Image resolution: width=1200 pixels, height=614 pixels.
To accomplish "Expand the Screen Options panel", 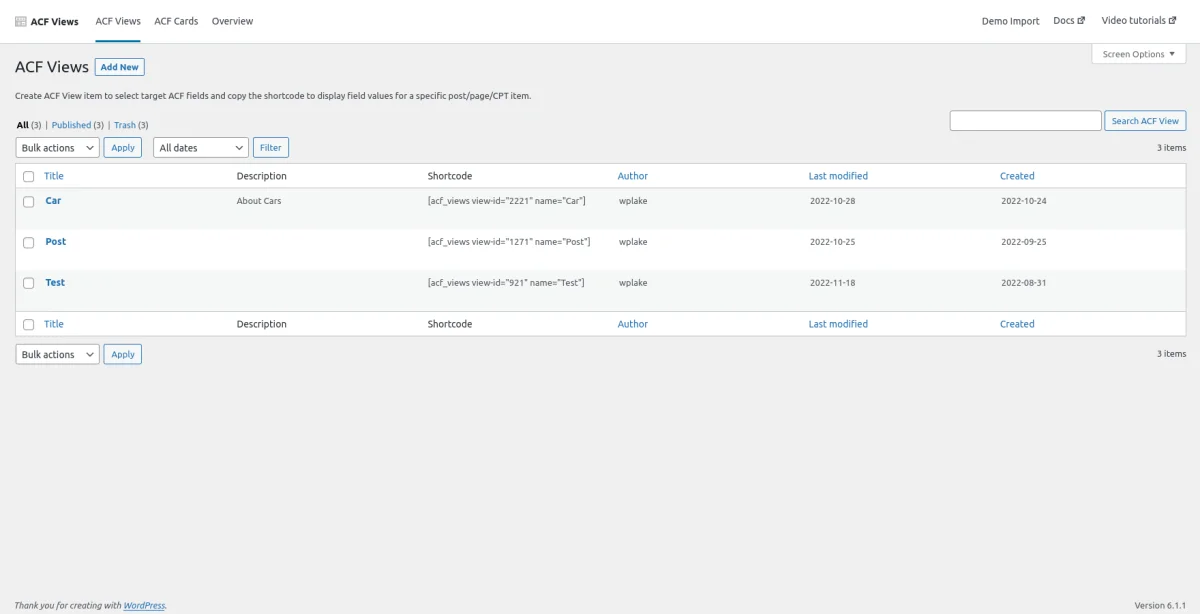I will (x=1139, y=54).
